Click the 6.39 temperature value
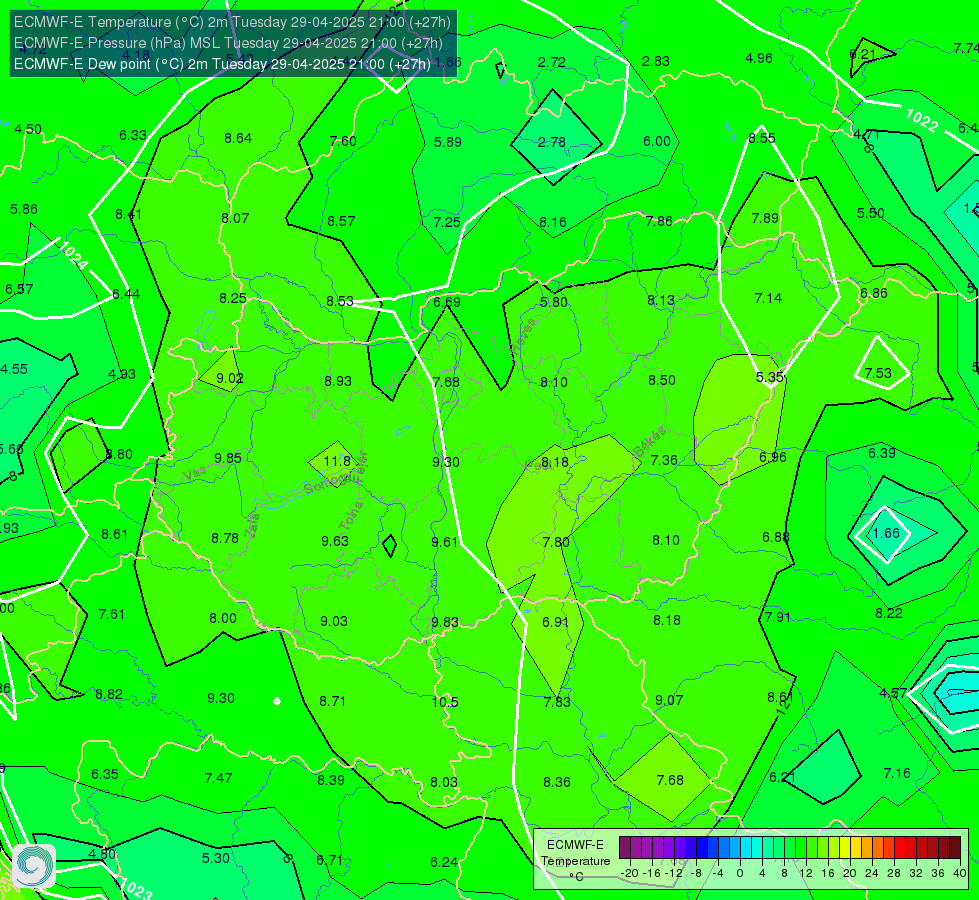Screen dimensions: 979x900 click(882, 453)
